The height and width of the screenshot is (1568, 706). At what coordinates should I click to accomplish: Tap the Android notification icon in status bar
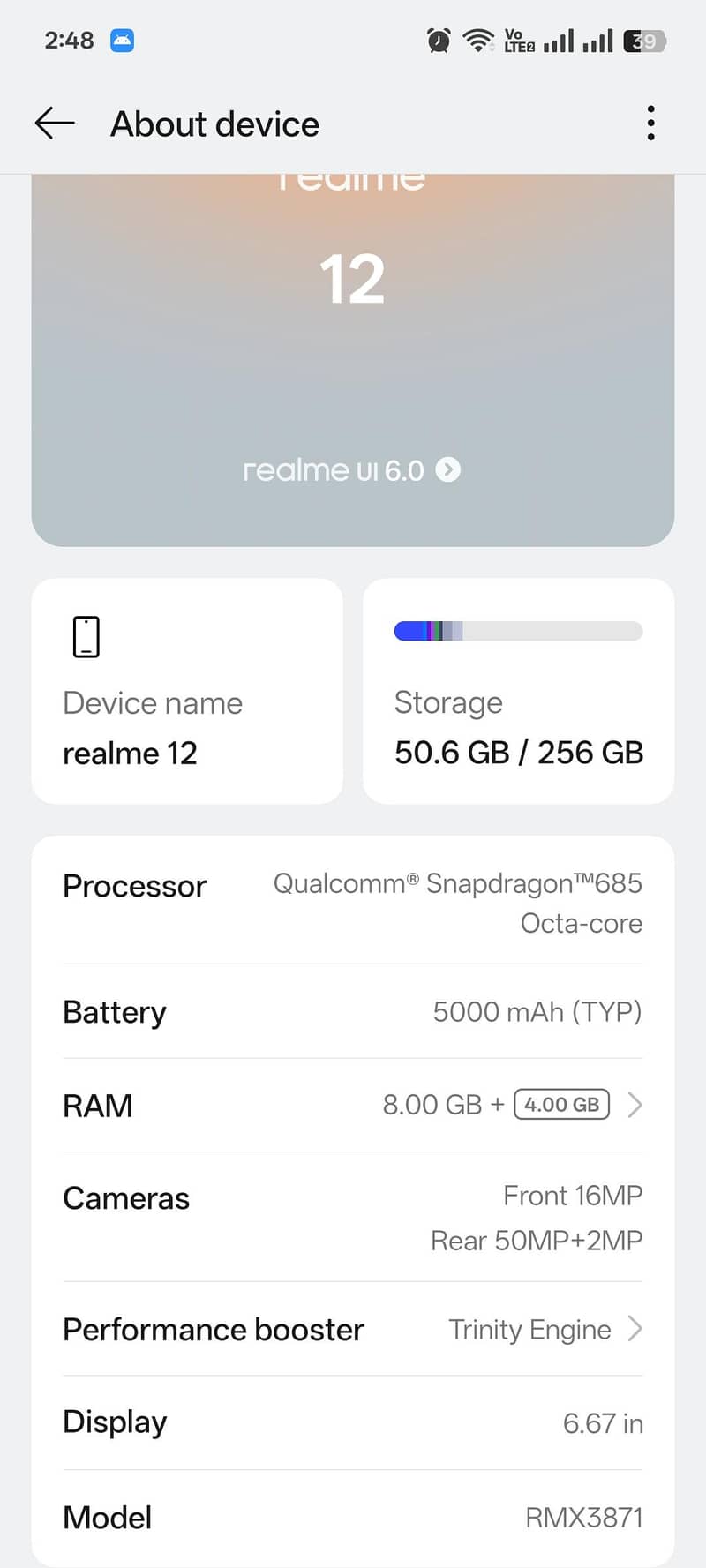click(121, 41)
